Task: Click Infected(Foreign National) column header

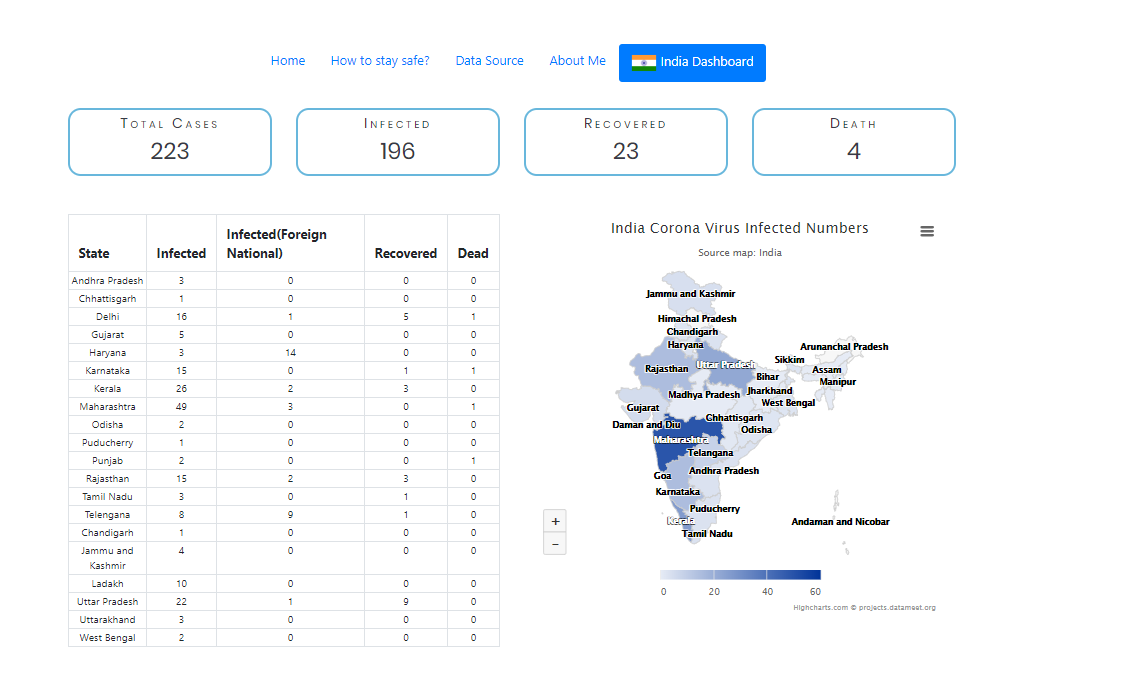Action: coord(290,243)
